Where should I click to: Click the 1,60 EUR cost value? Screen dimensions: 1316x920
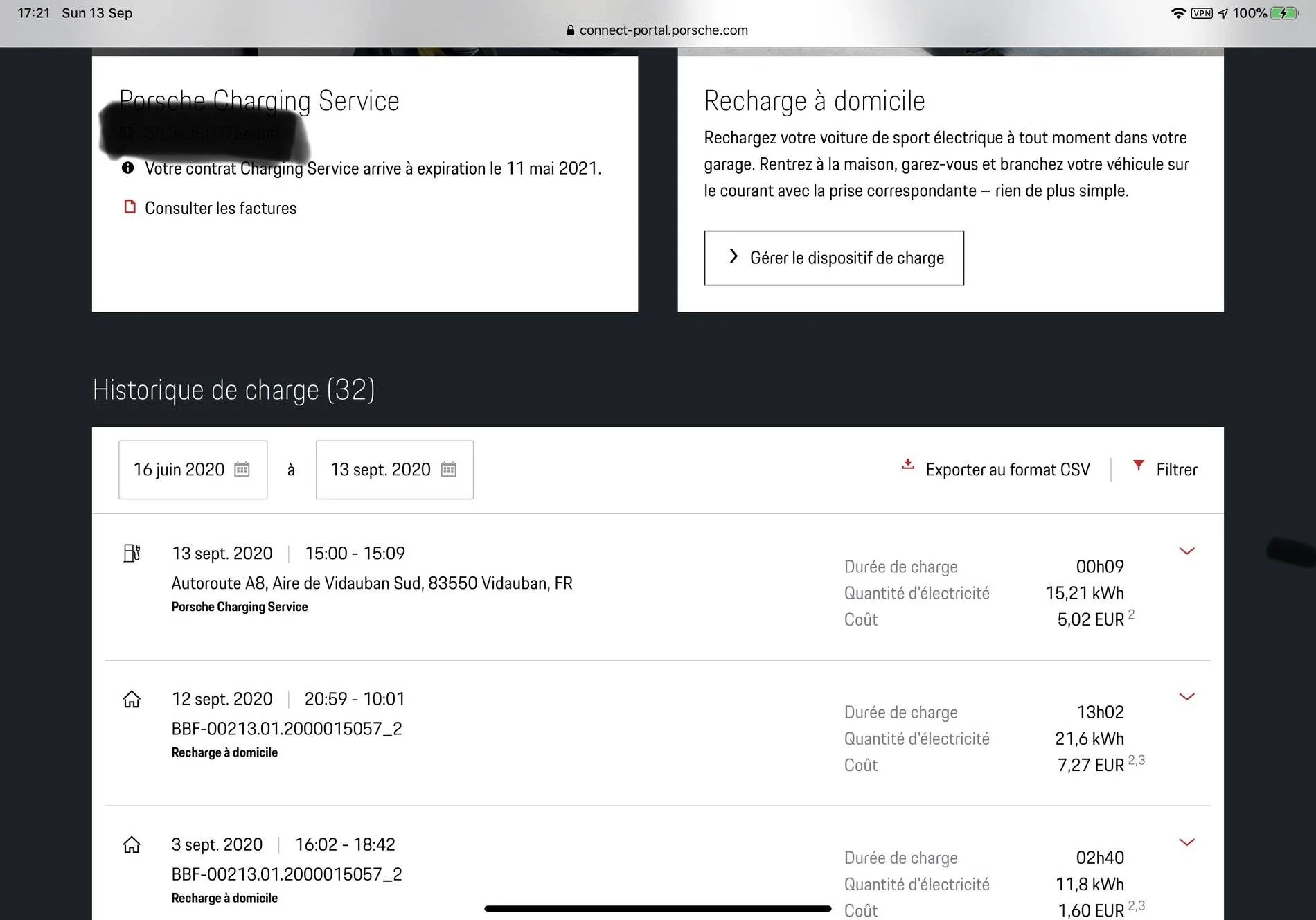[1091, 910]
